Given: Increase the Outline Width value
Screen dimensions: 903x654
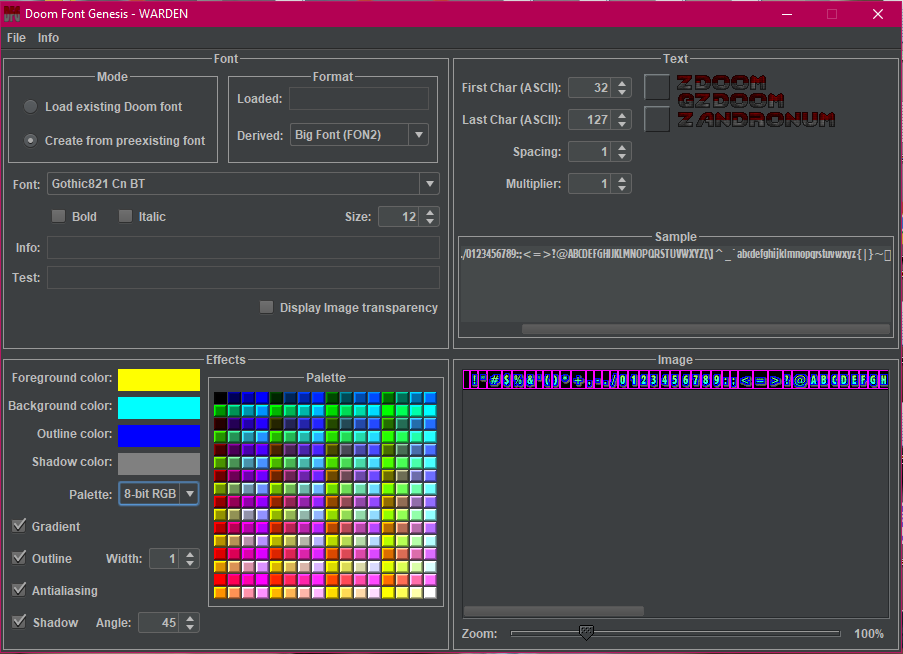Looking at the screenshot, I should click(x=190, y=554).
